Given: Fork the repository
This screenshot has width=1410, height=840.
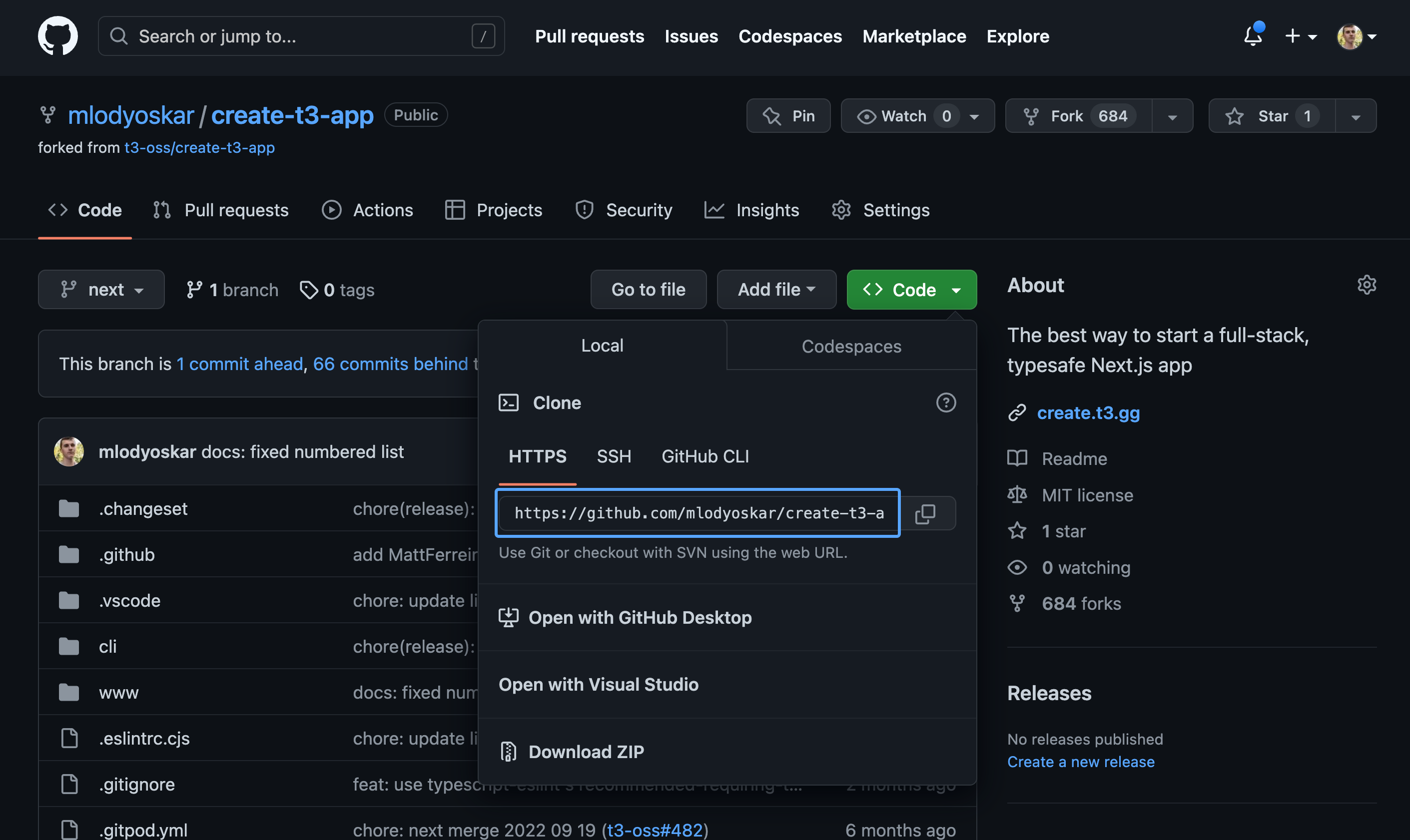Looking at the screenshot, I should pos(1078,116).
